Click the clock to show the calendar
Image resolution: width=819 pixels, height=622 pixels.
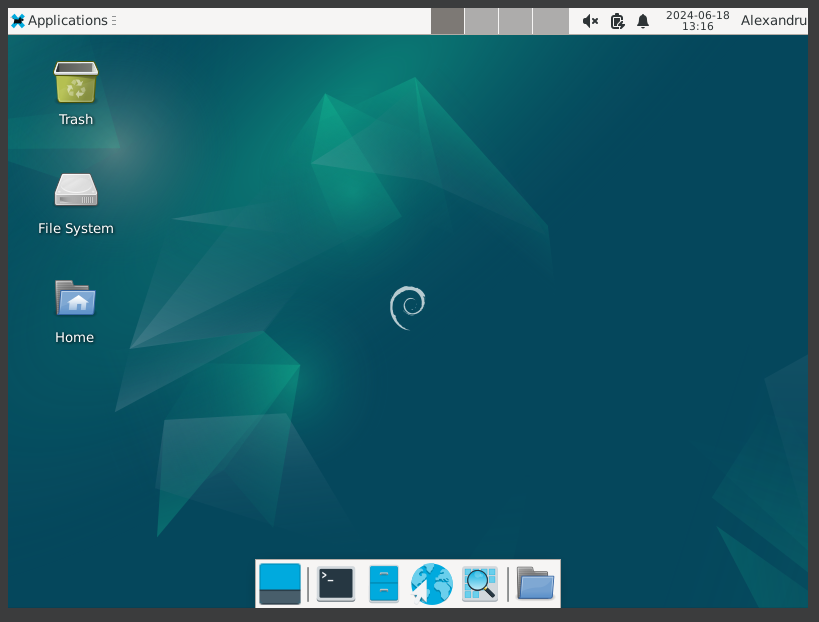point(698,20)
